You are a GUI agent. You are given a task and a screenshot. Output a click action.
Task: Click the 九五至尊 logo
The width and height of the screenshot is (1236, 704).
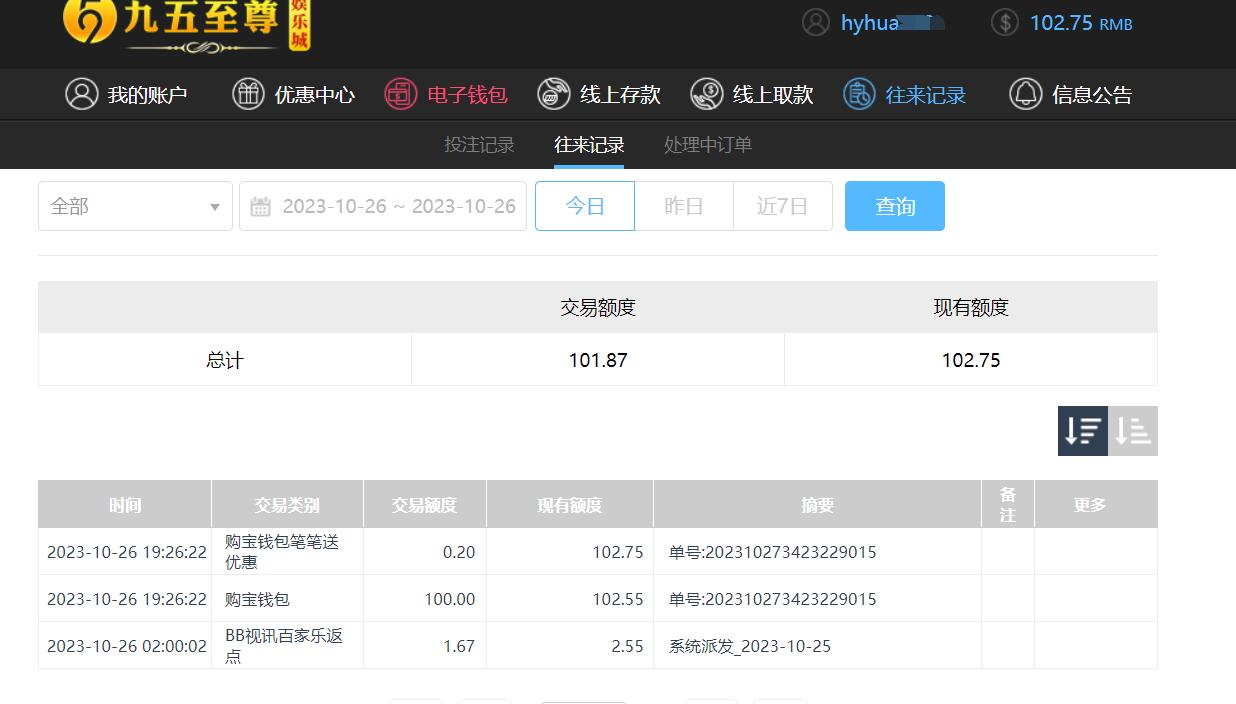click(x=187, y=24)
